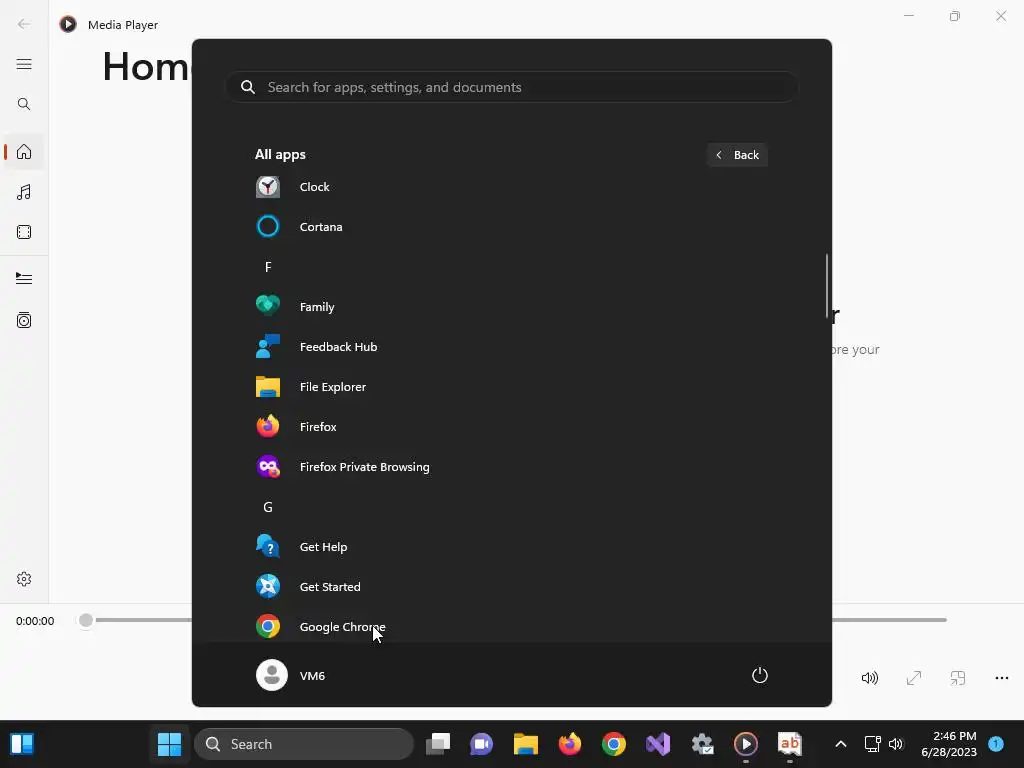Click the Windows Start button on taskbar
The width and height of the screenshot is (1024, 768).
tap(170, 744)
